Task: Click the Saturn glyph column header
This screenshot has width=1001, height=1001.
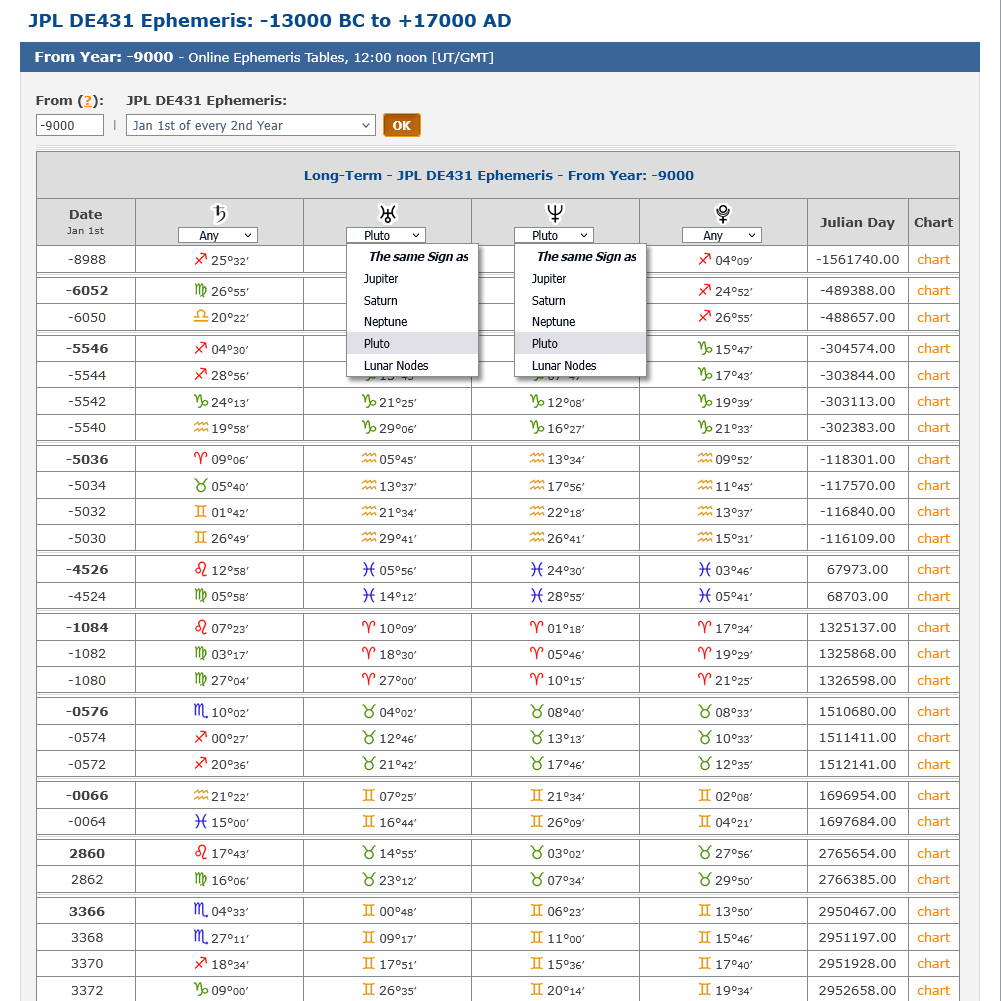Action: 219,213
